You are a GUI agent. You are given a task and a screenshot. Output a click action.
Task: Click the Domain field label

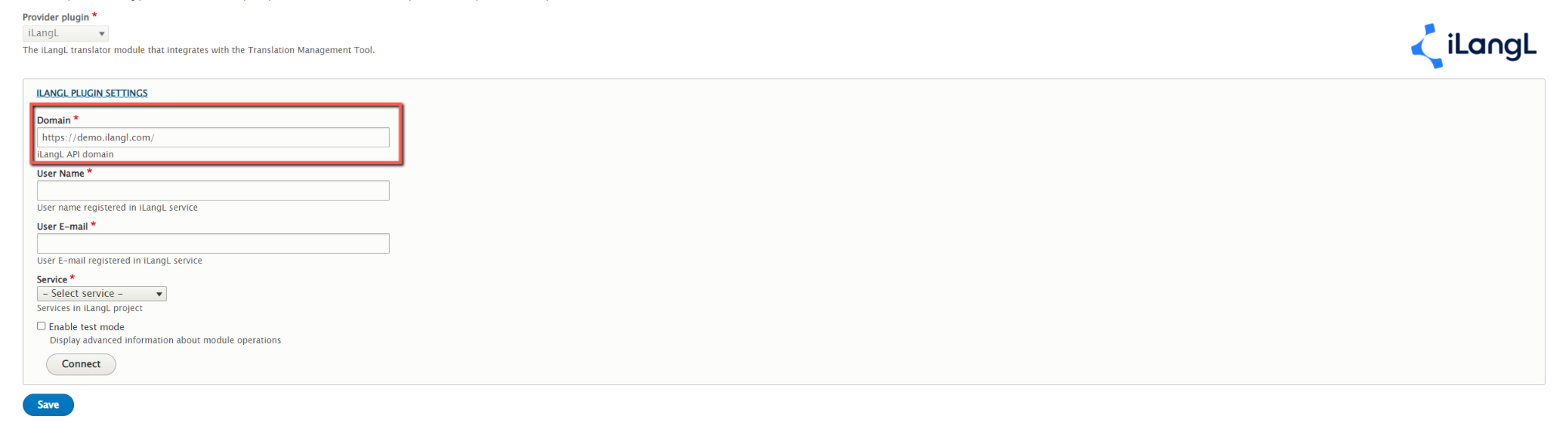point(54,120)
